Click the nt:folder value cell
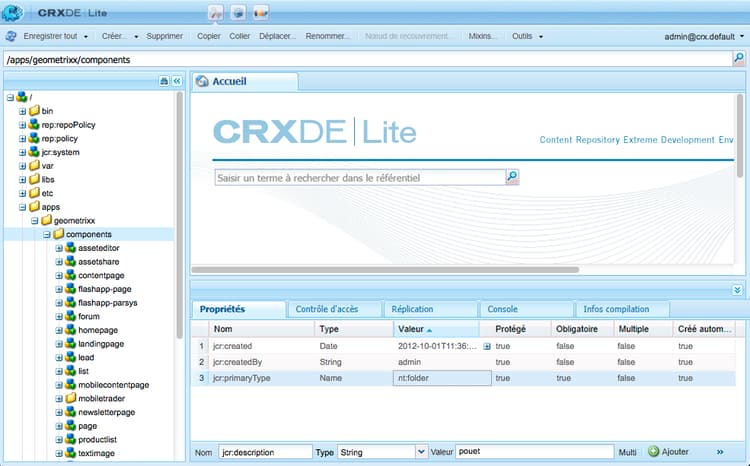The height and width of the screenshot is (466, 750). 442,378
